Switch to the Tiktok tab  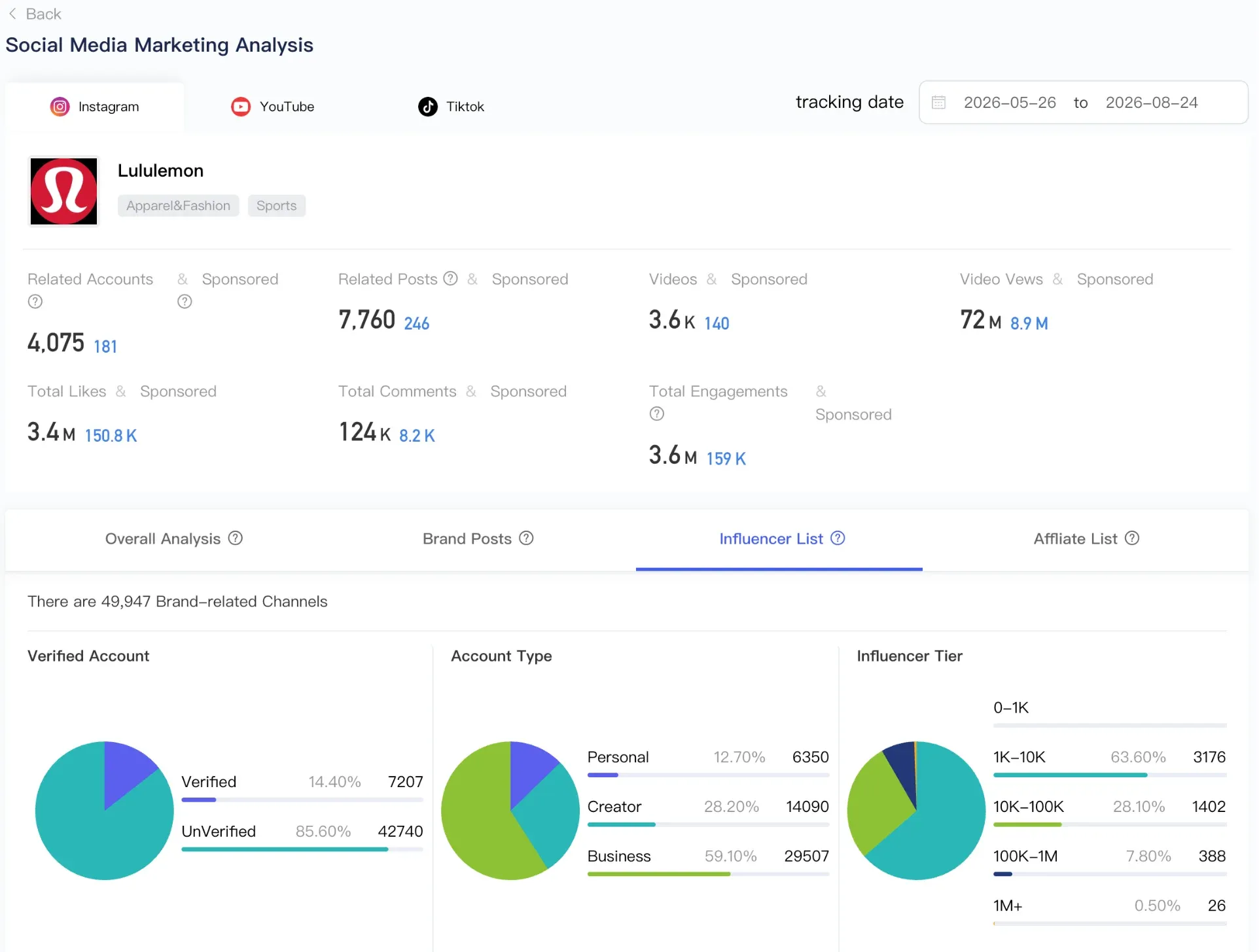point(452,107)
